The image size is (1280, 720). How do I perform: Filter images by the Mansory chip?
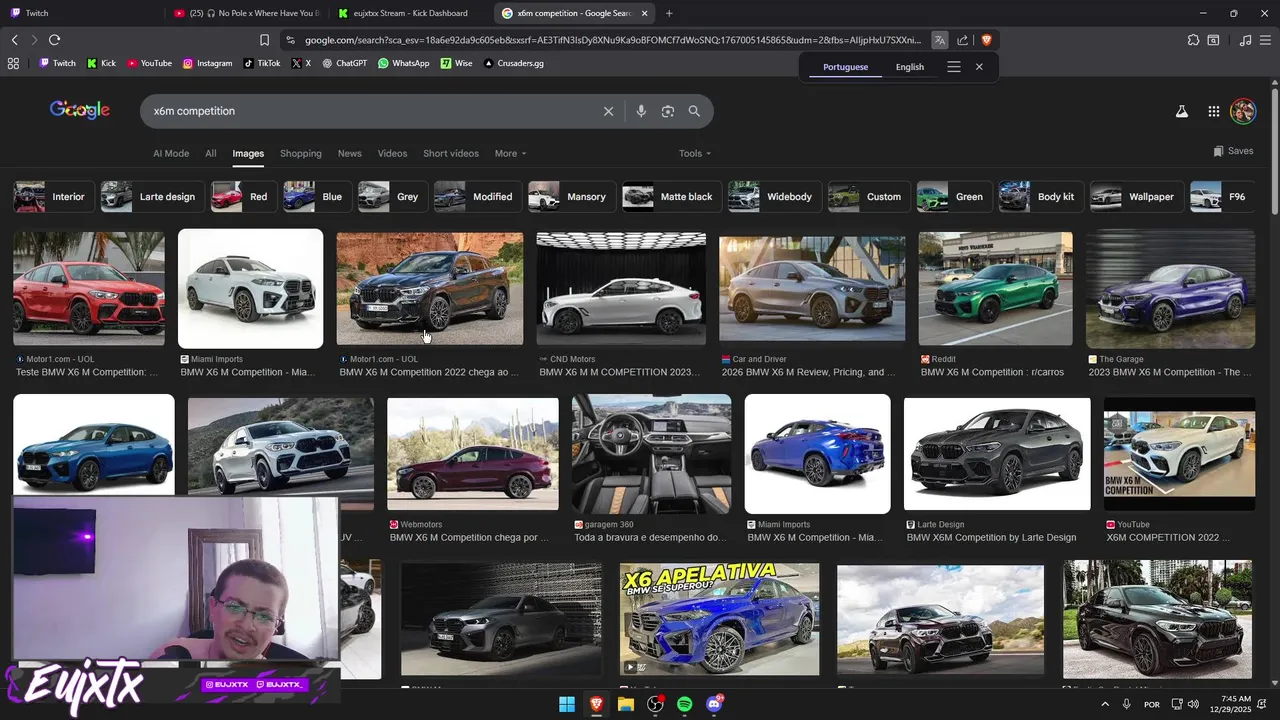tap(571, 197)
